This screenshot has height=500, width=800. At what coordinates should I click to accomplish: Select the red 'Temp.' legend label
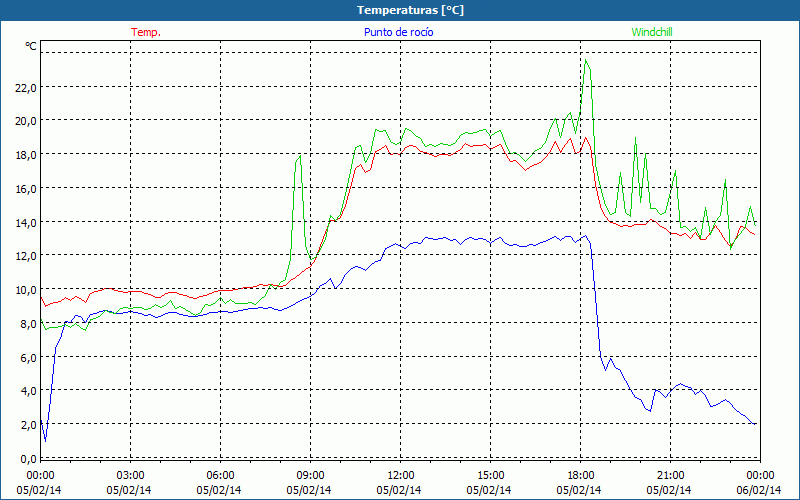146,32
